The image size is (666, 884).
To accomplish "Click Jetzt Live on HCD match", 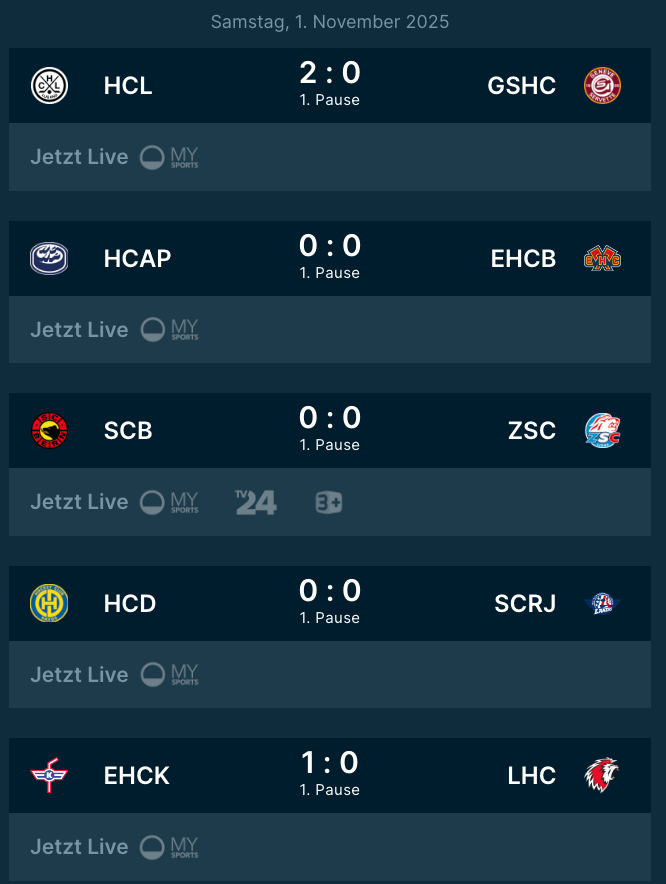I will [79, 675].
